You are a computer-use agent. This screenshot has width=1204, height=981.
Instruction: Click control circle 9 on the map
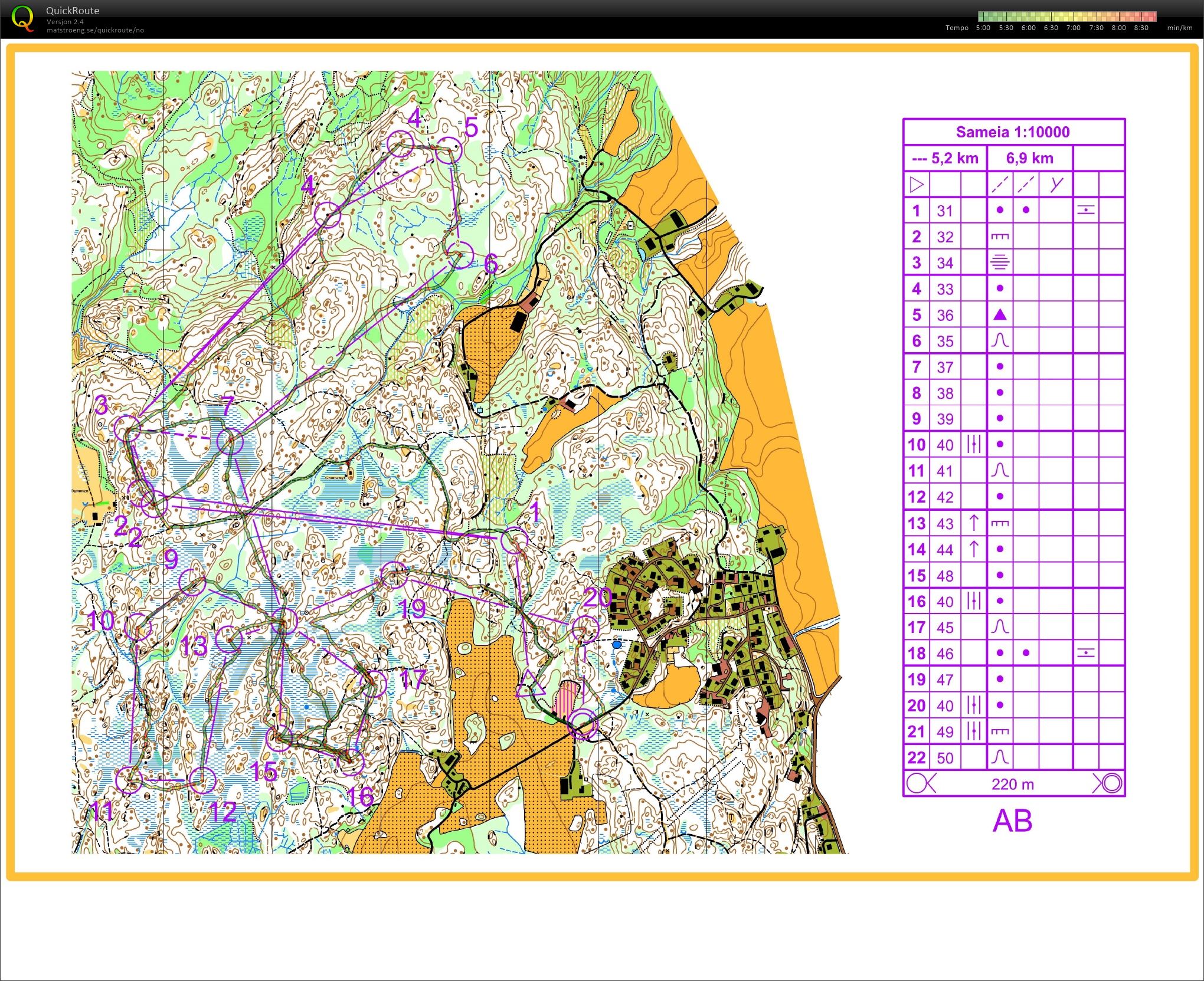192,583
